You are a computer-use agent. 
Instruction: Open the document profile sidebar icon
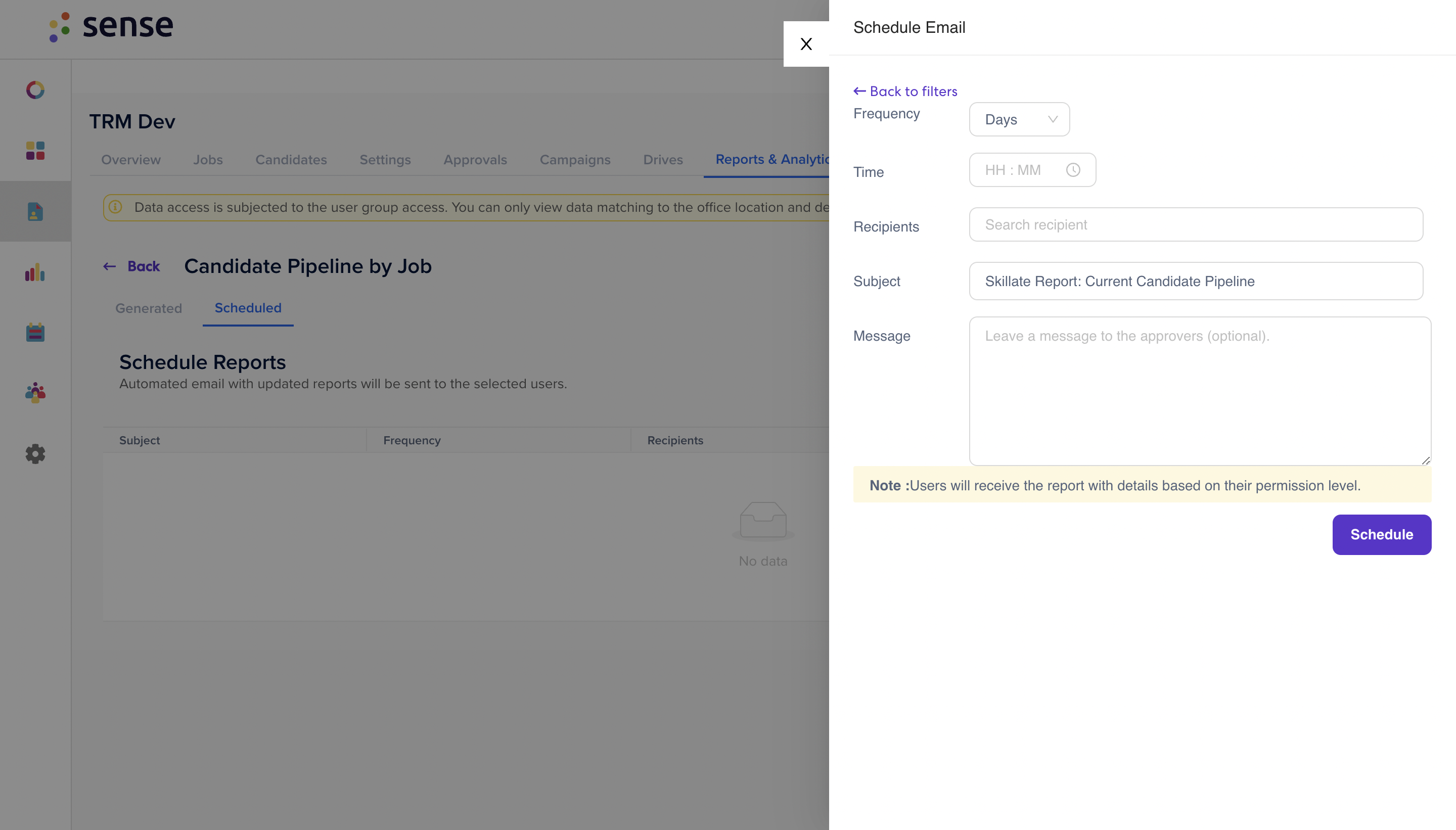coord(35,211)
